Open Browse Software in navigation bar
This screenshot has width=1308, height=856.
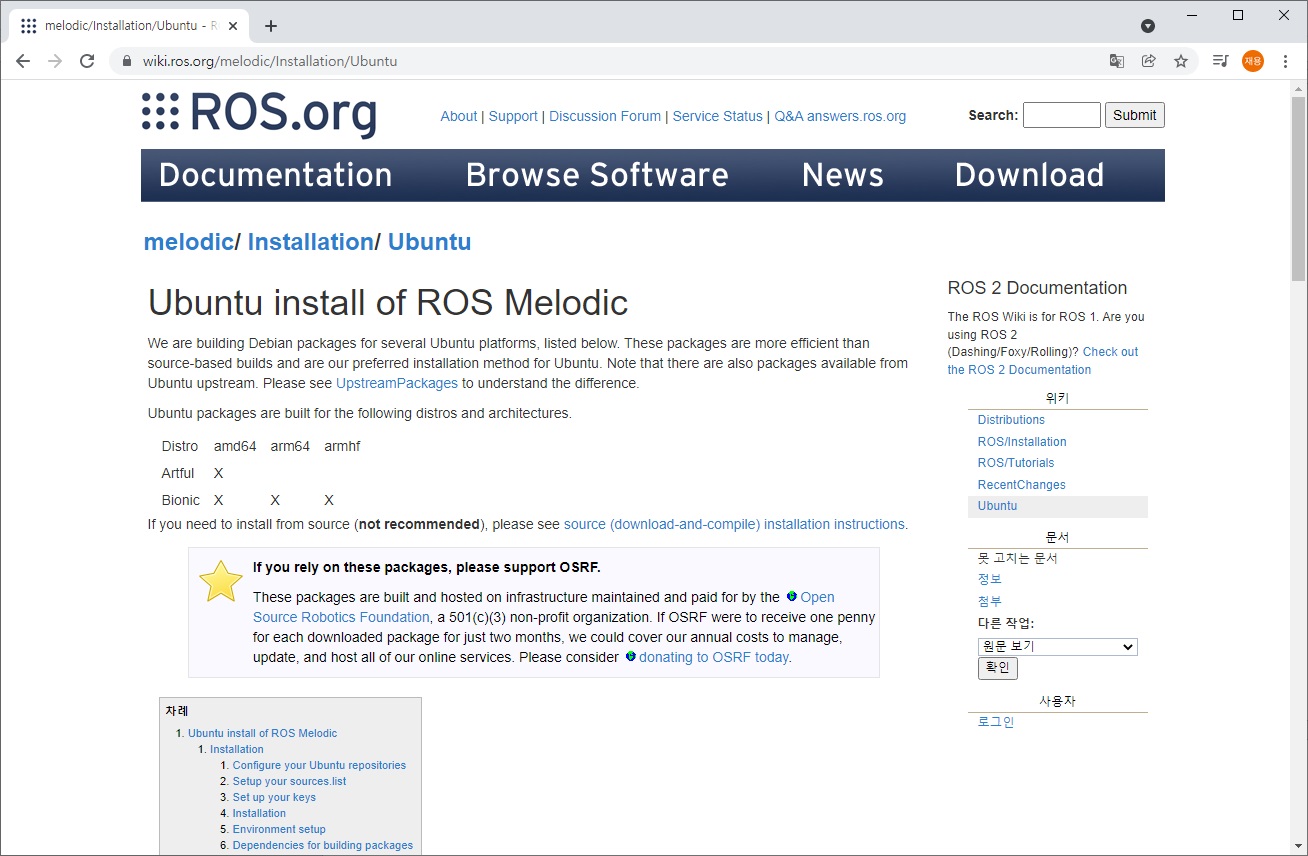pos(597,175)
